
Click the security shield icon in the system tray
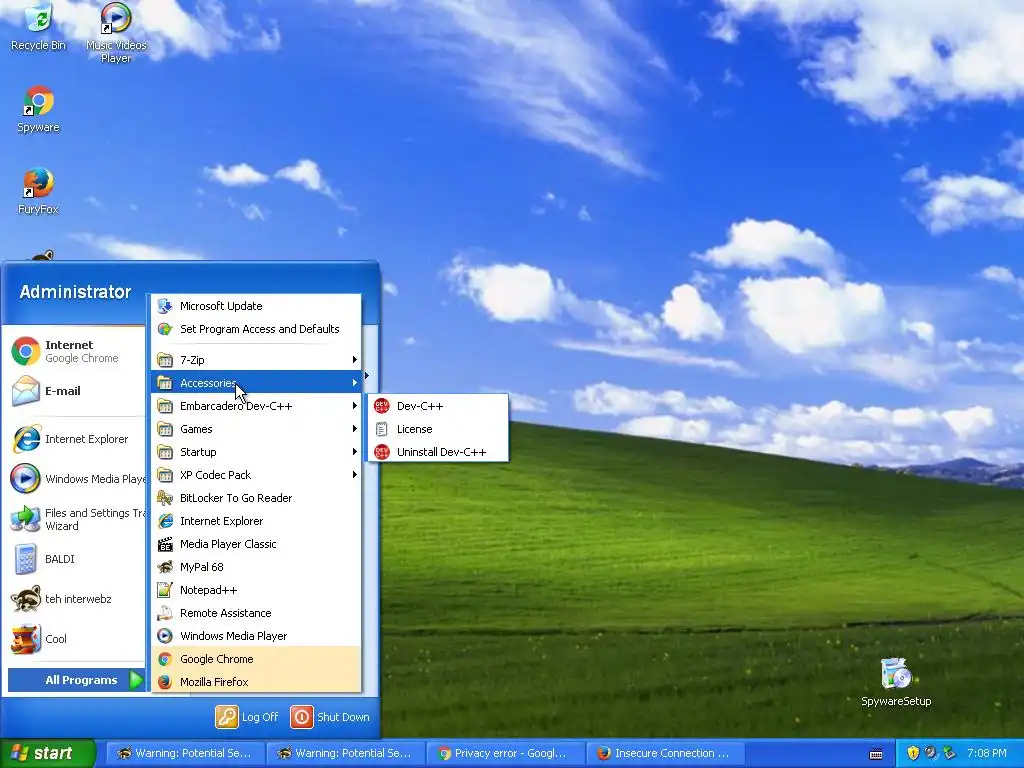[913, 753]
